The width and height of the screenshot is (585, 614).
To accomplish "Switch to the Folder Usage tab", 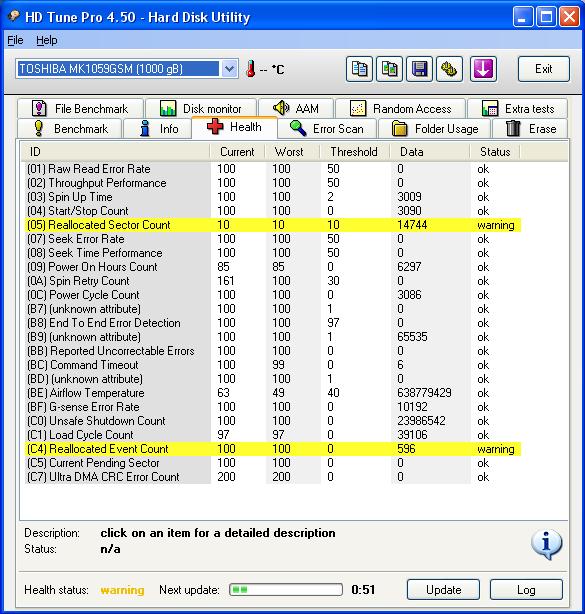I will tap(435, 128).
